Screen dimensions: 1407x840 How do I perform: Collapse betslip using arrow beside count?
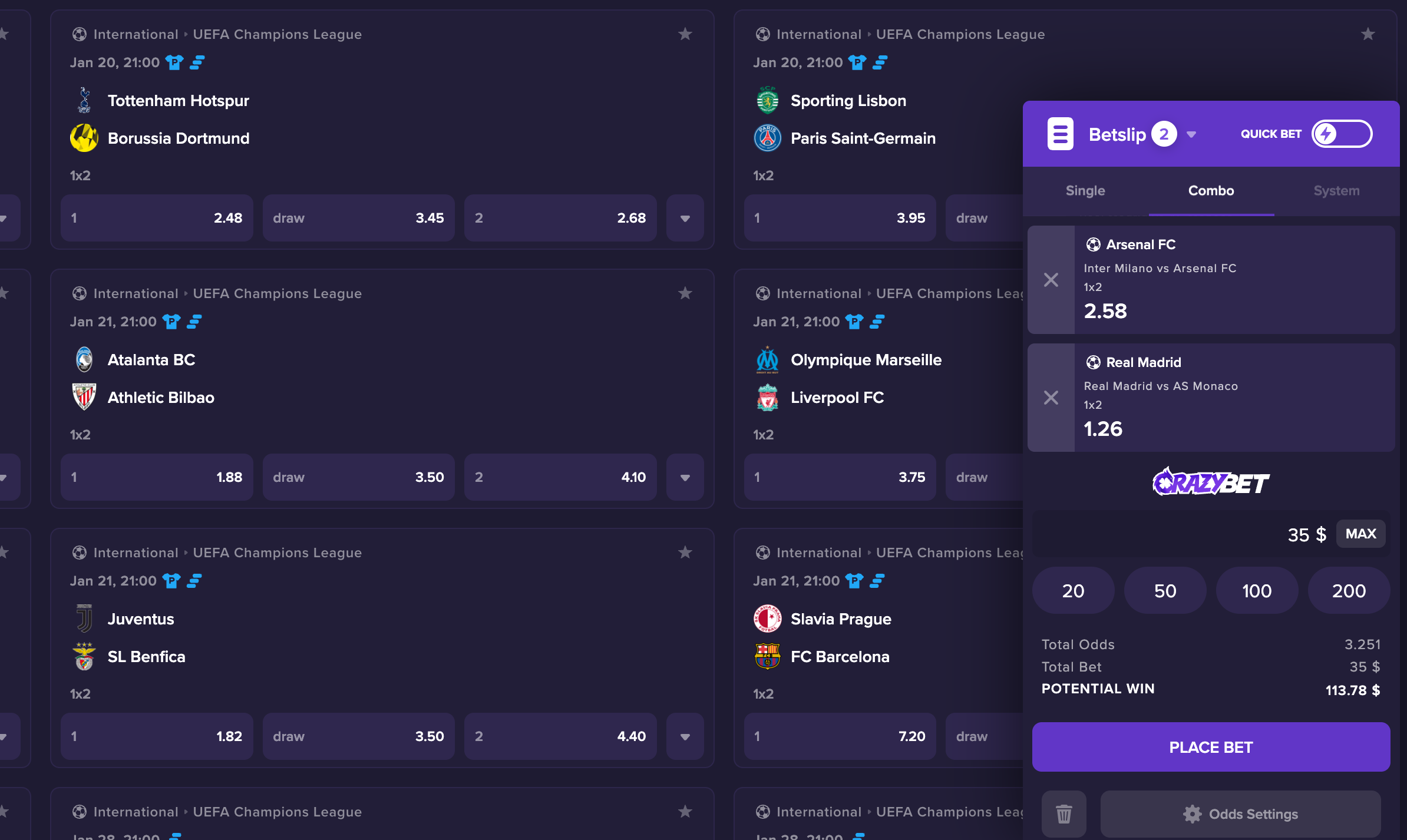1191,134
